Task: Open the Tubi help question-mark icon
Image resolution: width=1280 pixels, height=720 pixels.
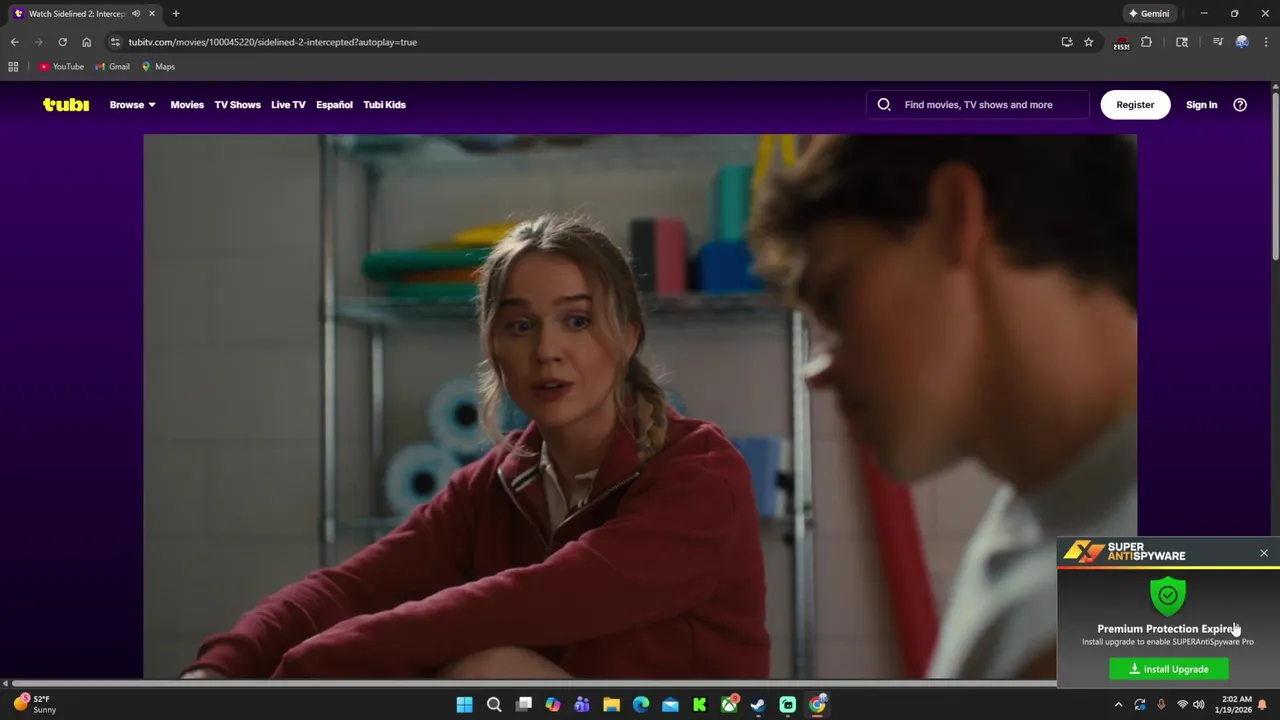Action: pyautogui.click(x=1240, y=104)
